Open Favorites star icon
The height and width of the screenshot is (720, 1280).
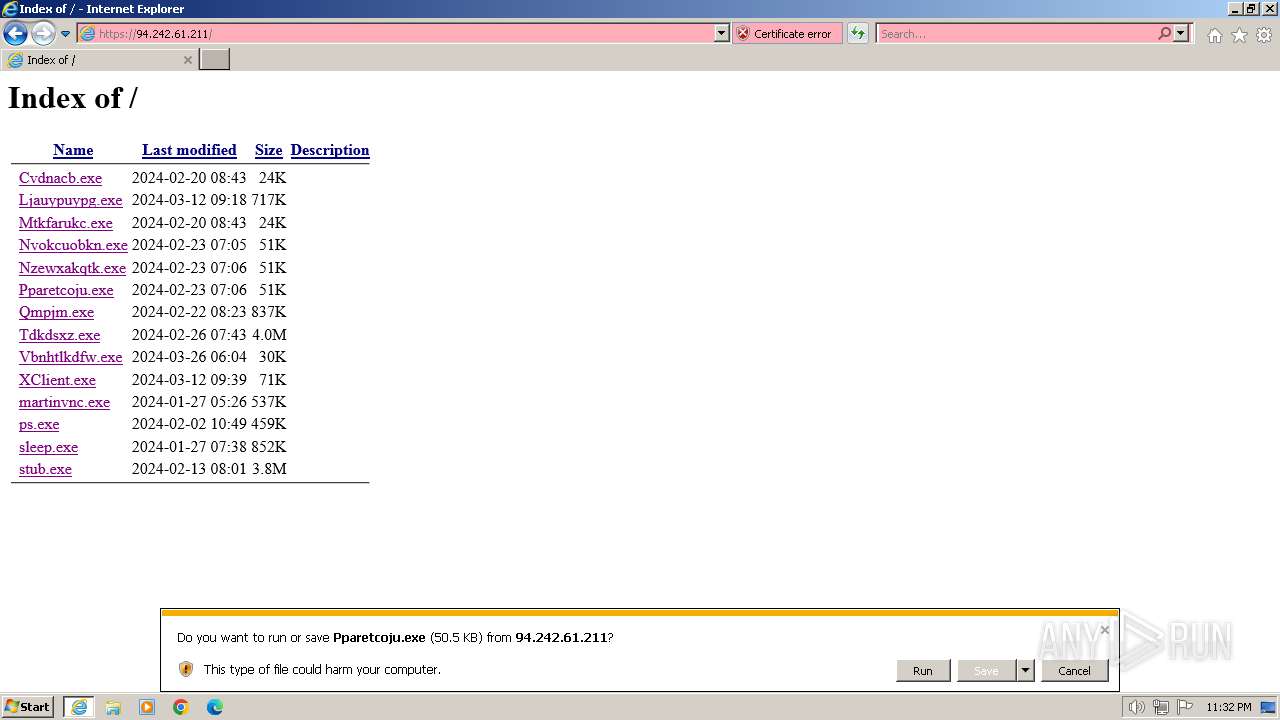1239,35
